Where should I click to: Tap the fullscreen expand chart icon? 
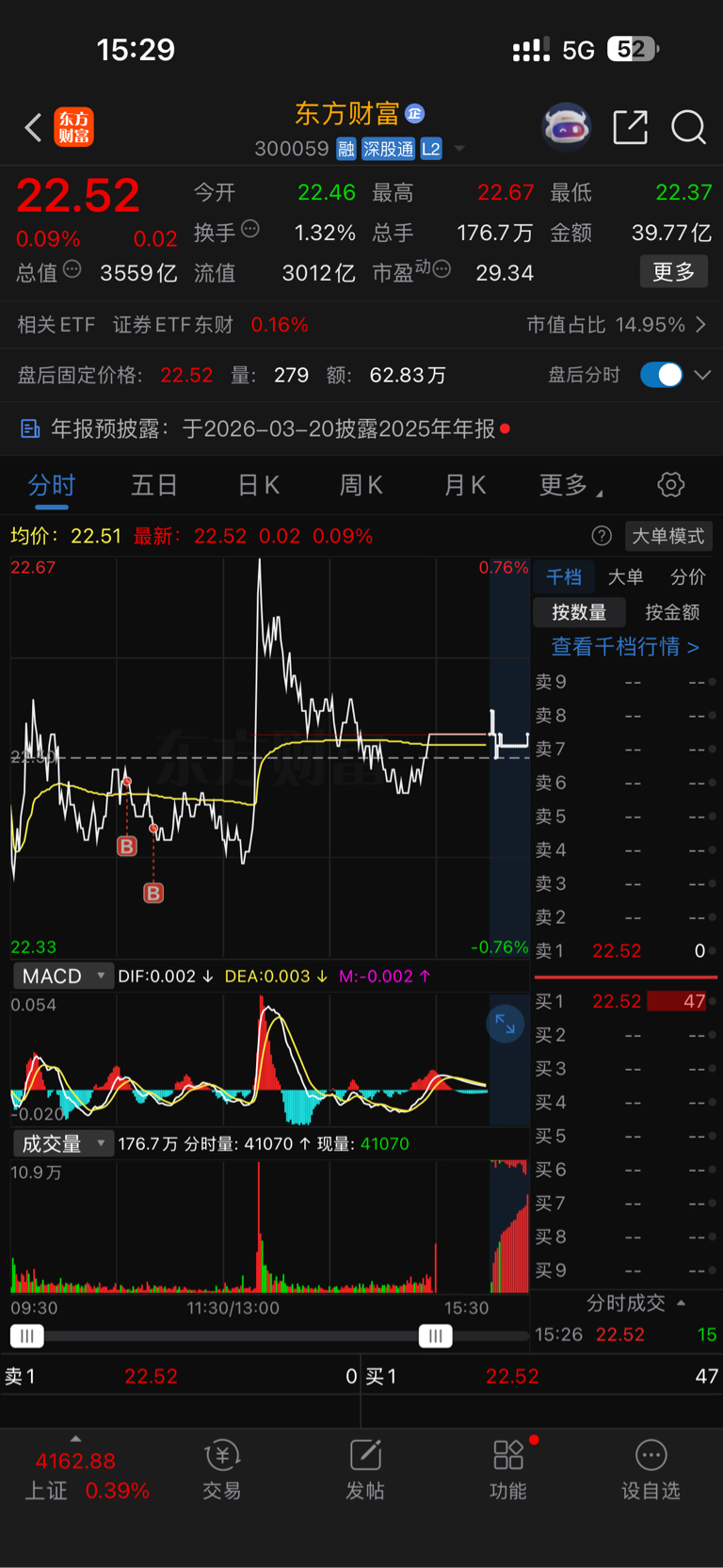(x=506, y=1024)
